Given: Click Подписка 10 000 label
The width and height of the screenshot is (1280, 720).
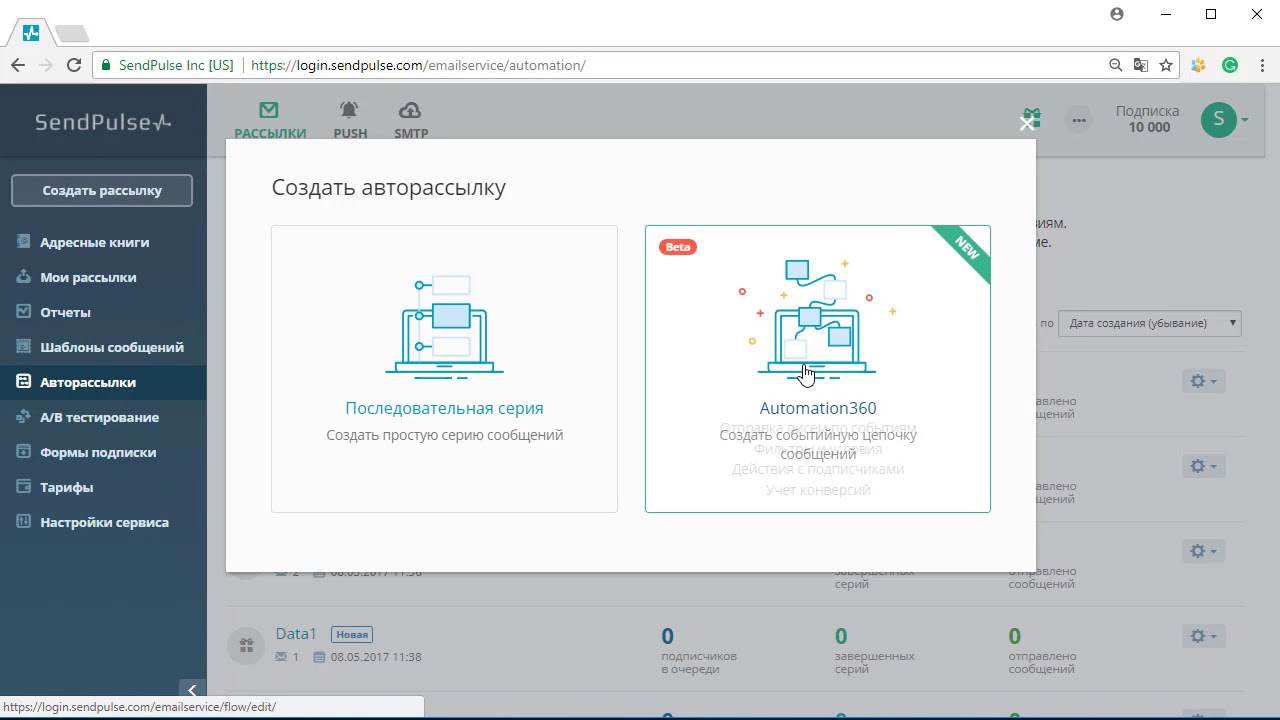Looking at the screenshot, I should coord(1148,119).
